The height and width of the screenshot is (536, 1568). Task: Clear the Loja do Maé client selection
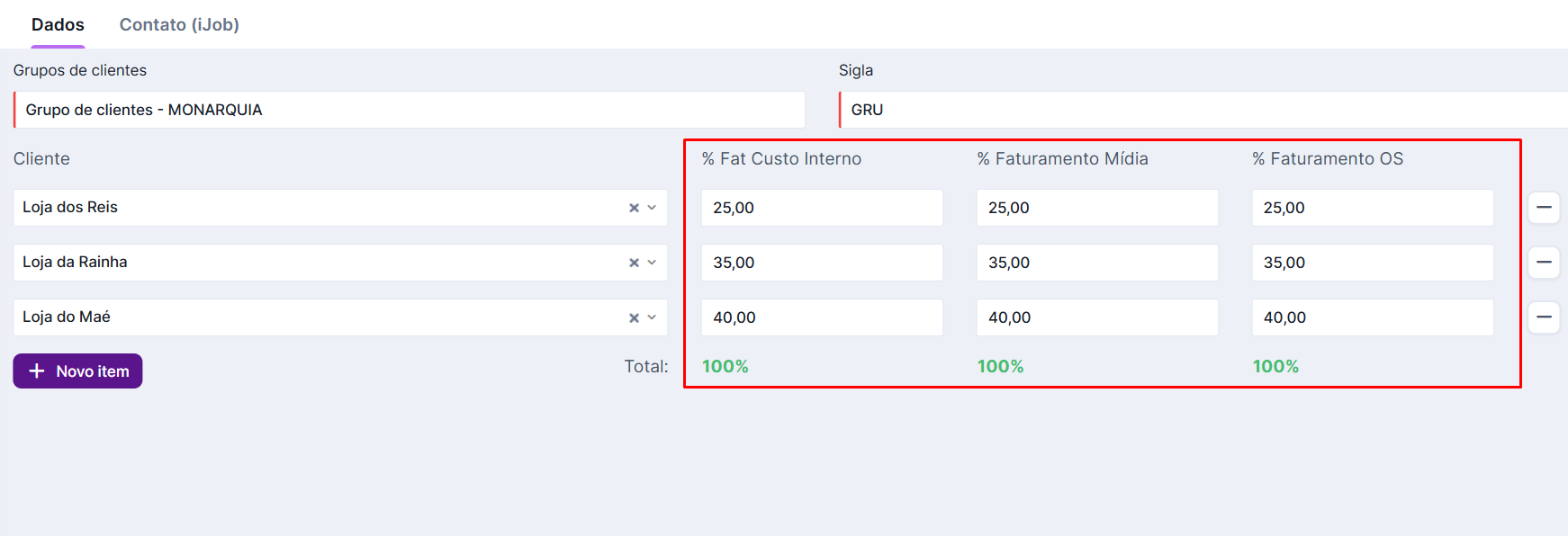(x=634, y=317)
